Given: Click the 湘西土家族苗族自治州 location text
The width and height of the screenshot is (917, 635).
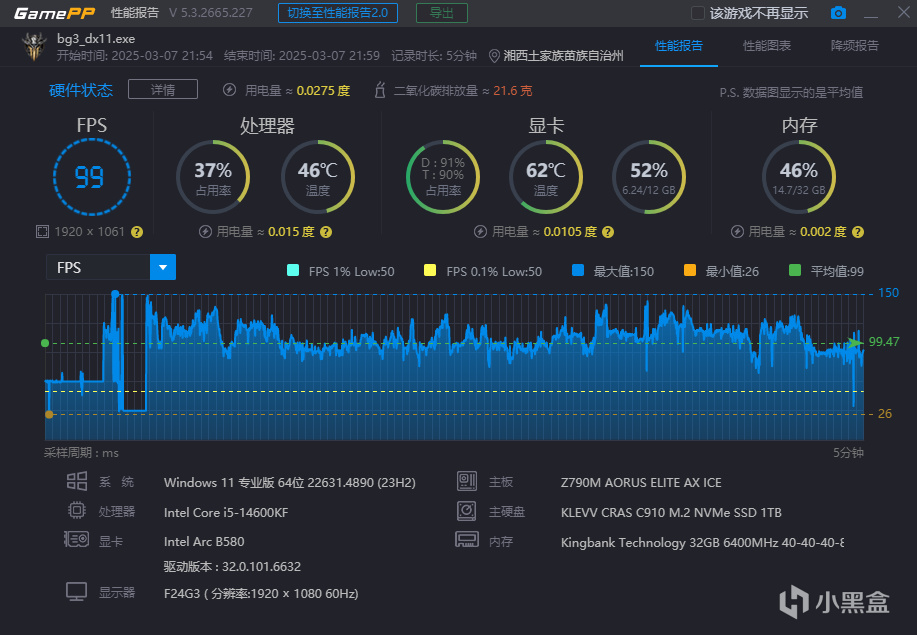Looking at the screenshot, I should pos(563,56).
